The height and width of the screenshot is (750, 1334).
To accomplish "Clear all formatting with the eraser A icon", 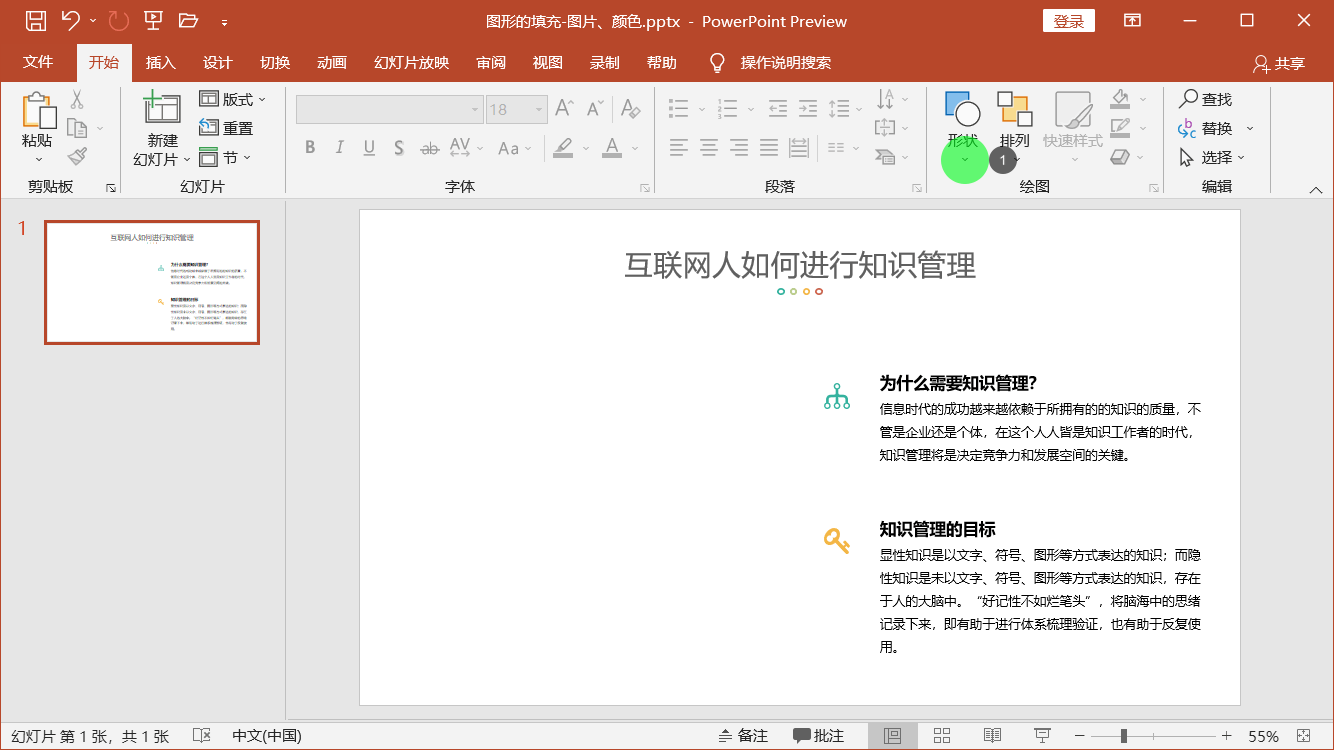I will [x=629, y=108].
